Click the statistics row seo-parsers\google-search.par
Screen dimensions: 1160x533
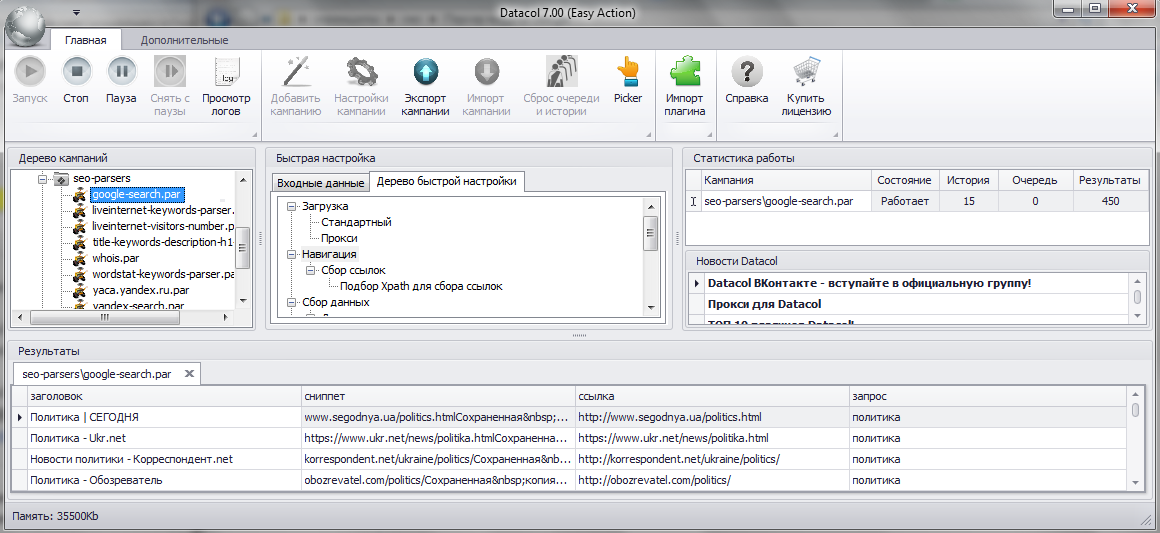coord(917,201)
